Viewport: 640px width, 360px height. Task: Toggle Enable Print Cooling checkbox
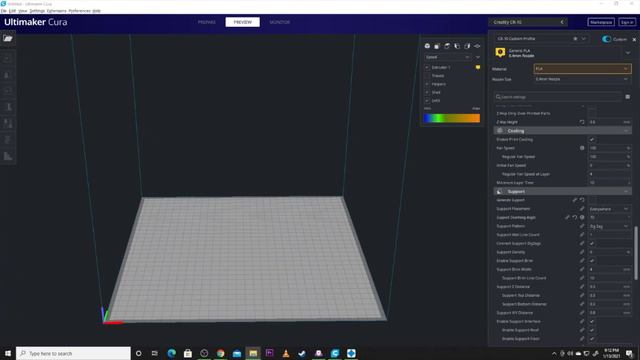592,140
